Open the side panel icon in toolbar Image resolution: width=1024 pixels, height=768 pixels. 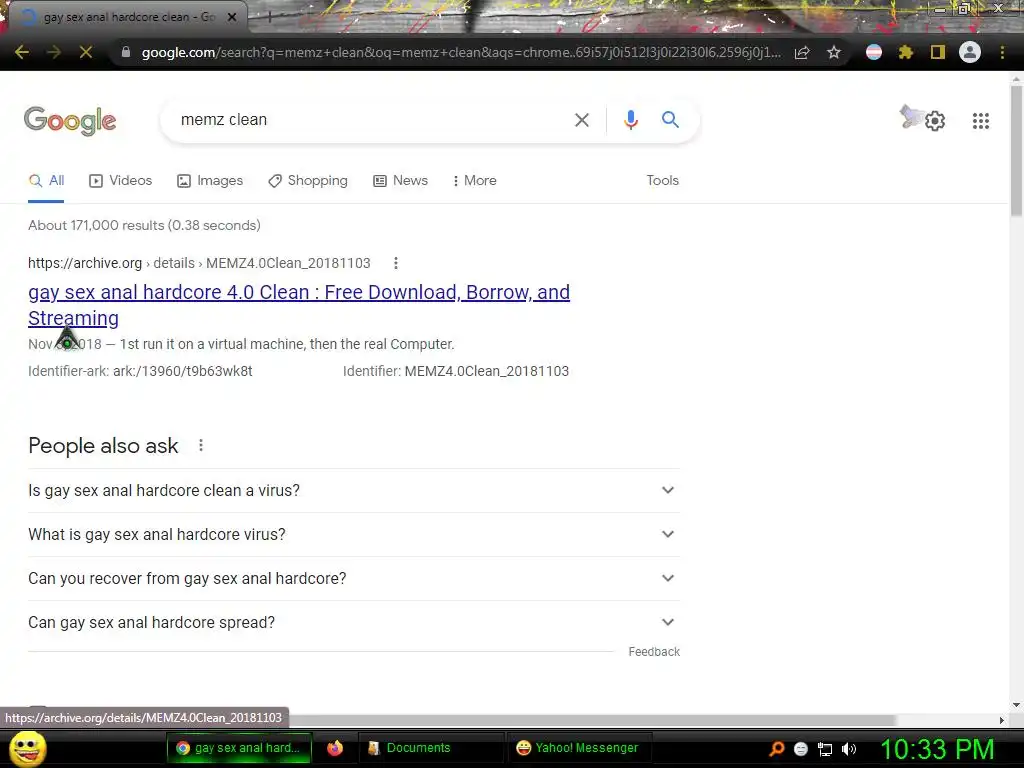(x=938, y=52)
